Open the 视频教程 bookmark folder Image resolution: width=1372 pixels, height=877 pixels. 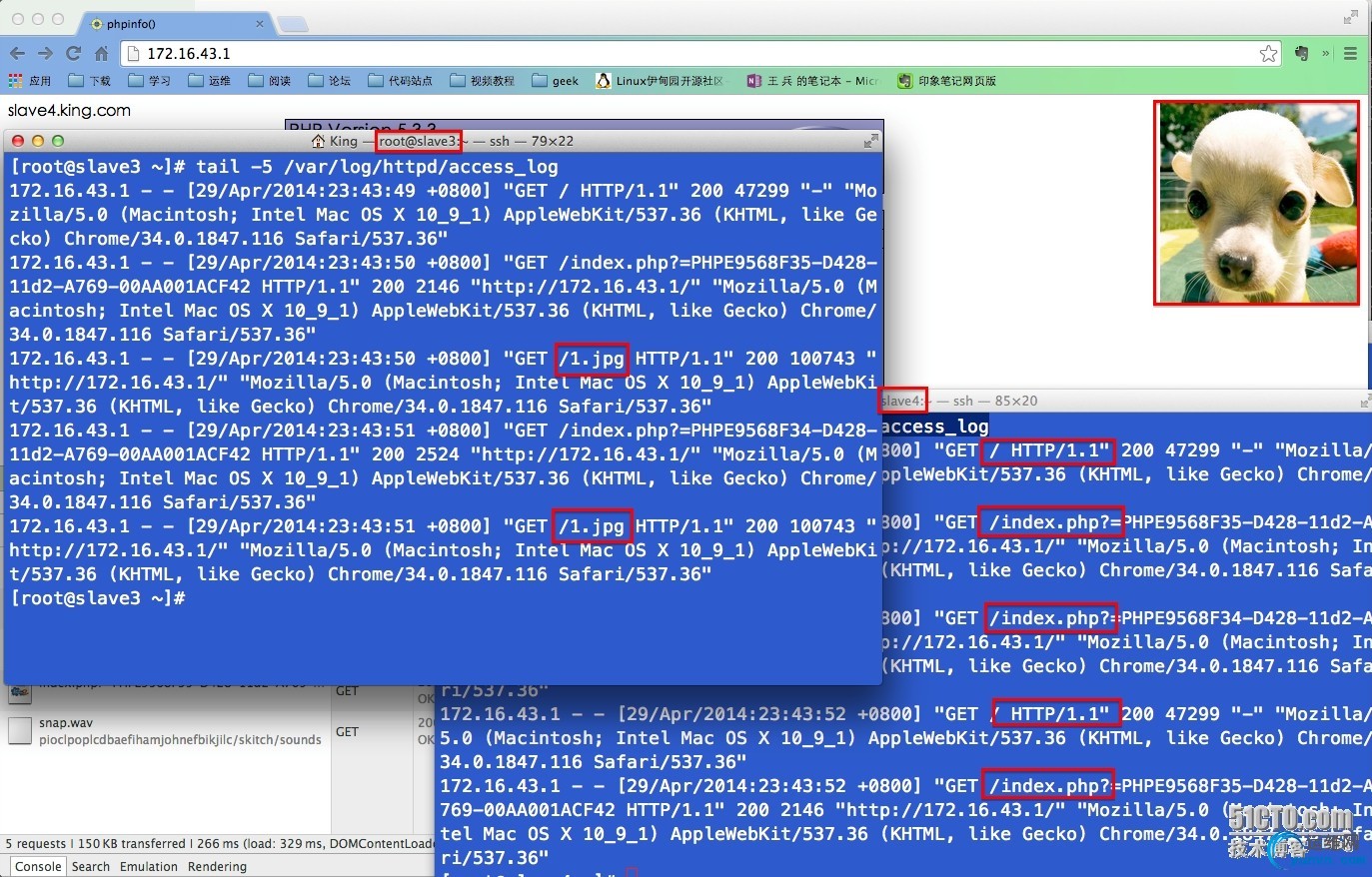483,81
